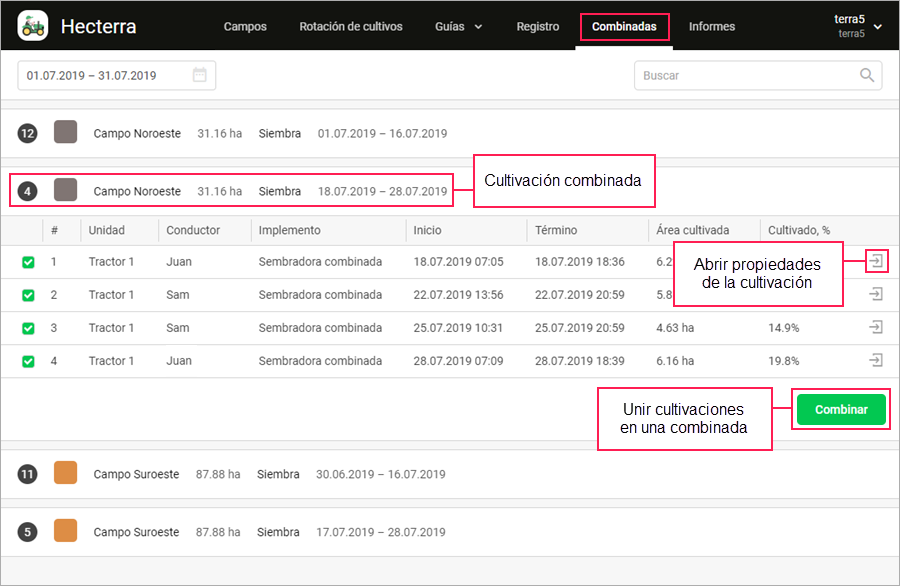The width and height of the screenshot is (900, 586).
Task: Open properties of cultivation row 4
Action: (876, 360)
